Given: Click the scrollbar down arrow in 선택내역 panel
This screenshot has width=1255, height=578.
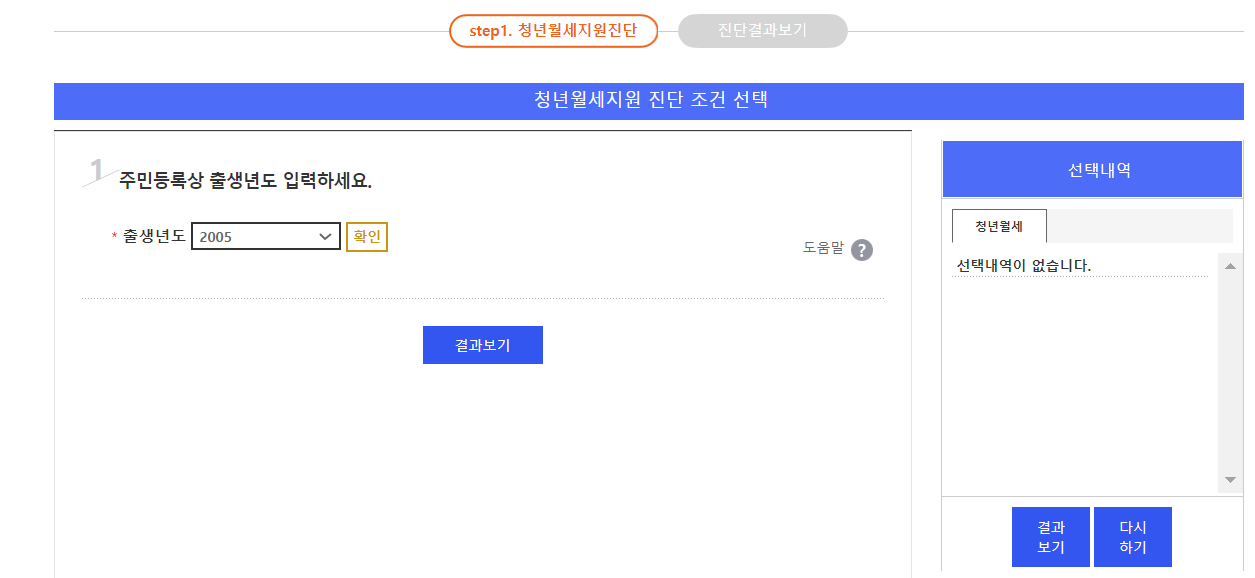Looking at the screenshot, I should coord(1228,479).
